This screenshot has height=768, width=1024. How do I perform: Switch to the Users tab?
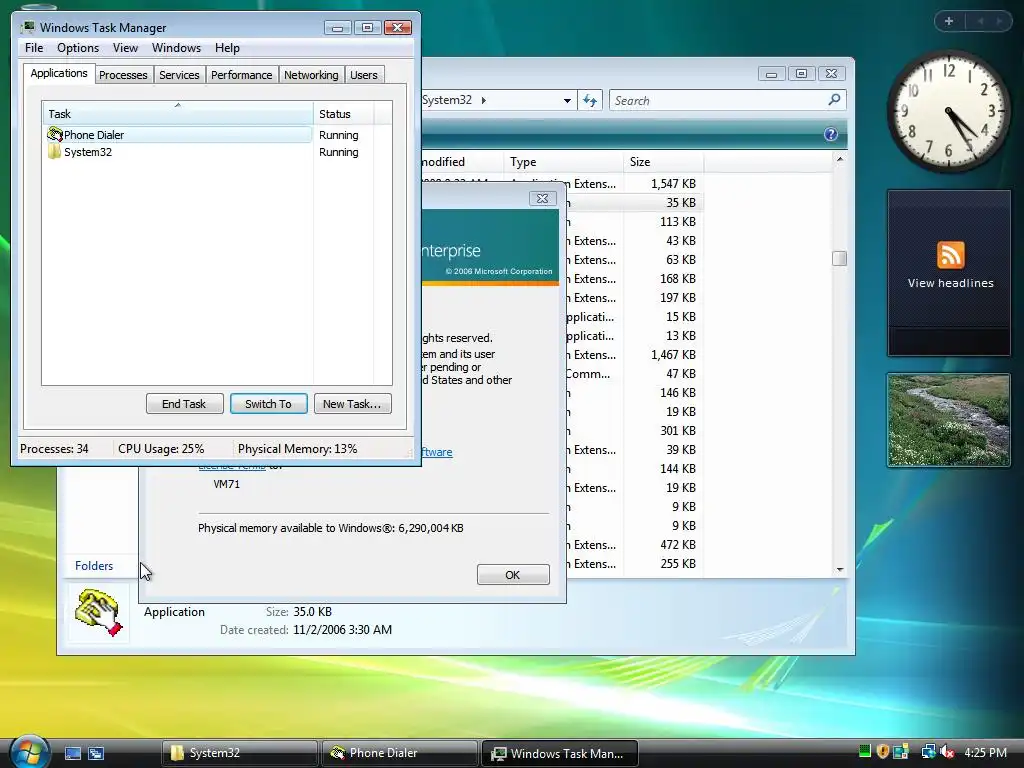coord(364,75)
